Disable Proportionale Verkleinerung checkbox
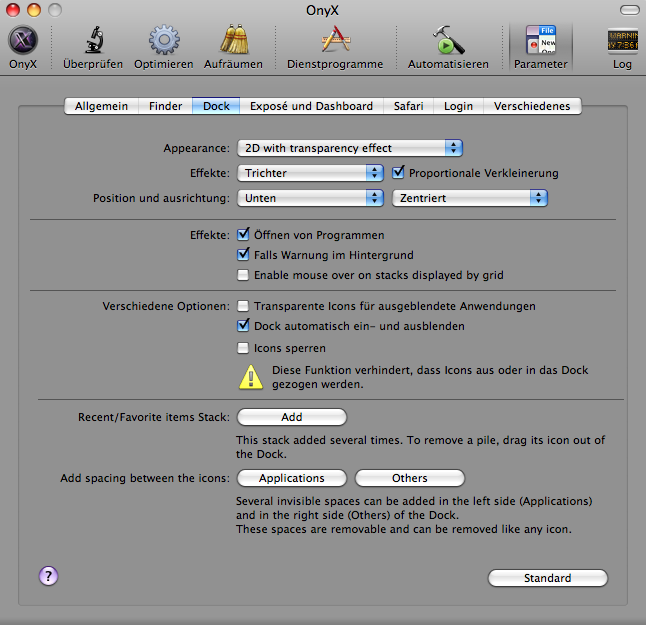 [x=399, y=173]
